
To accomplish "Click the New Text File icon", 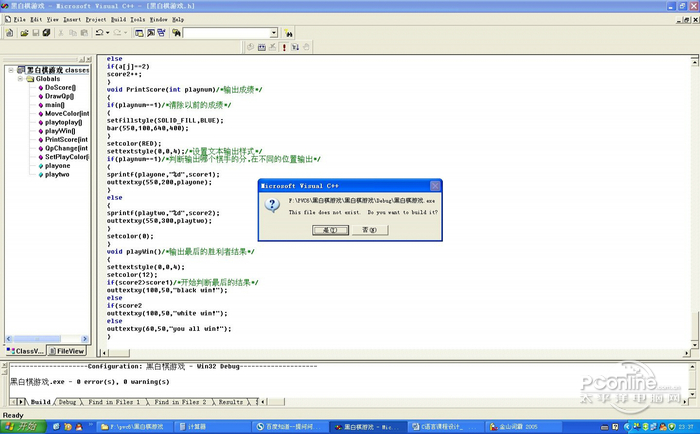I will click(x=9, y=33).
